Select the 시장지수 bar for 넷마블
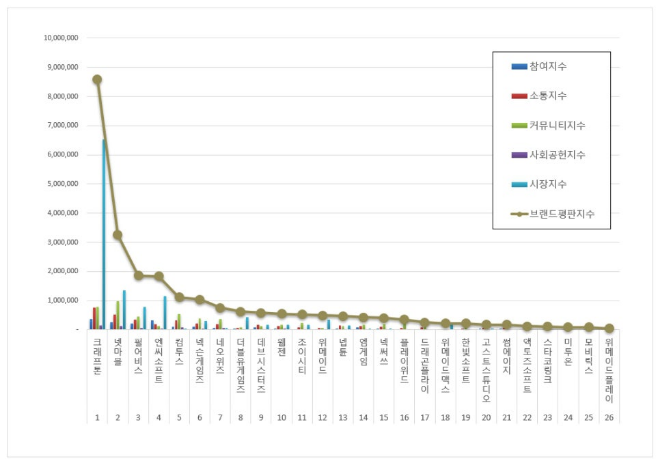The width and height of the screenshot is (660, 463). (124, 310)
